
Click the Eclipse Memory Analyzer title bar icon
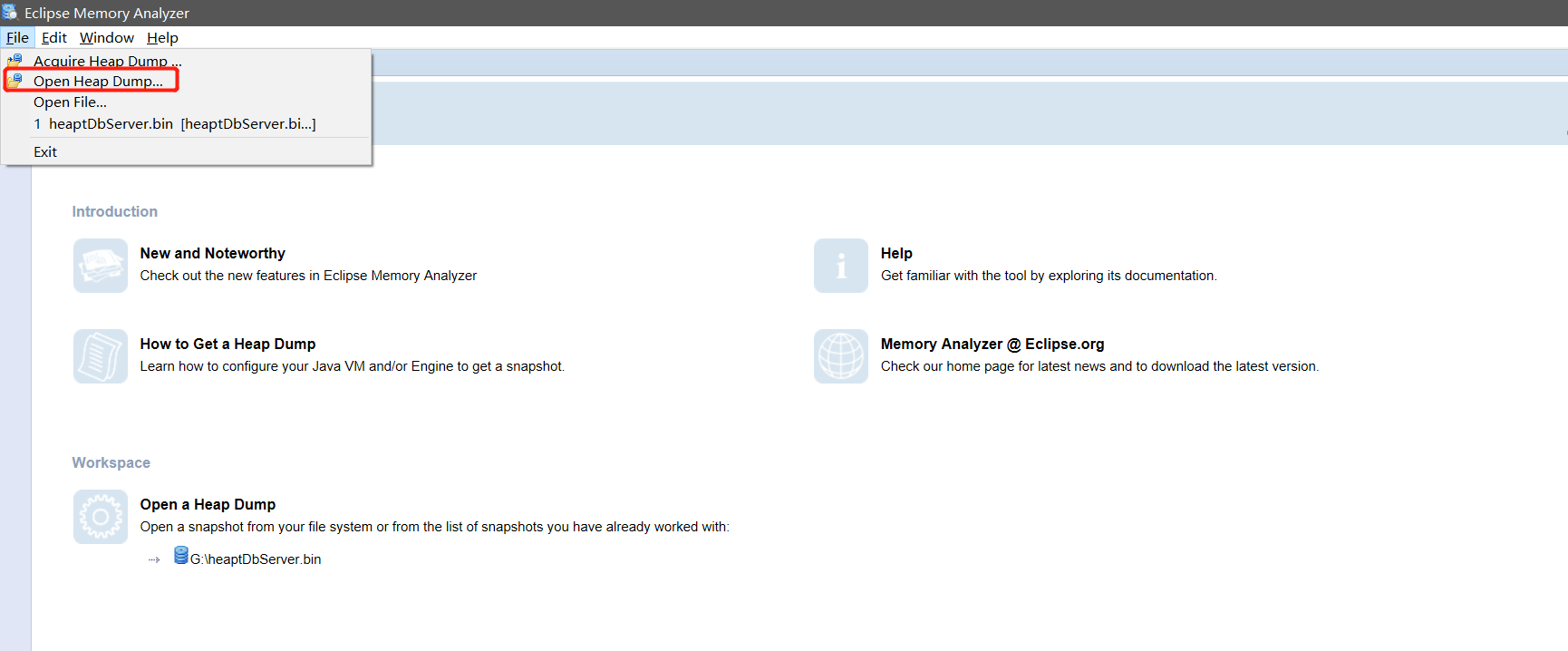pos(10,13)
